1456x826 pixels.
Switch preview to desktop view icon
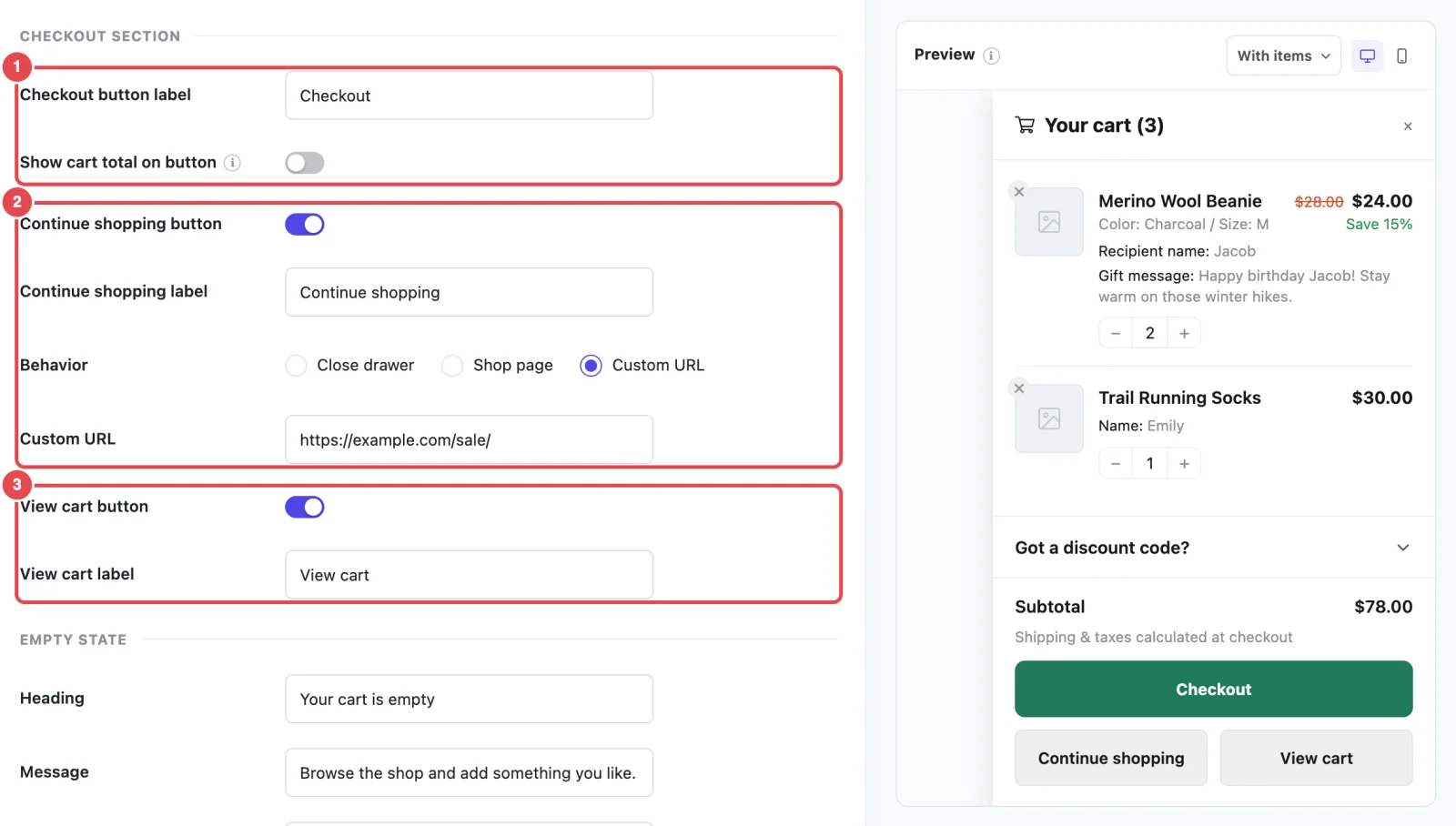(1367, 55)
